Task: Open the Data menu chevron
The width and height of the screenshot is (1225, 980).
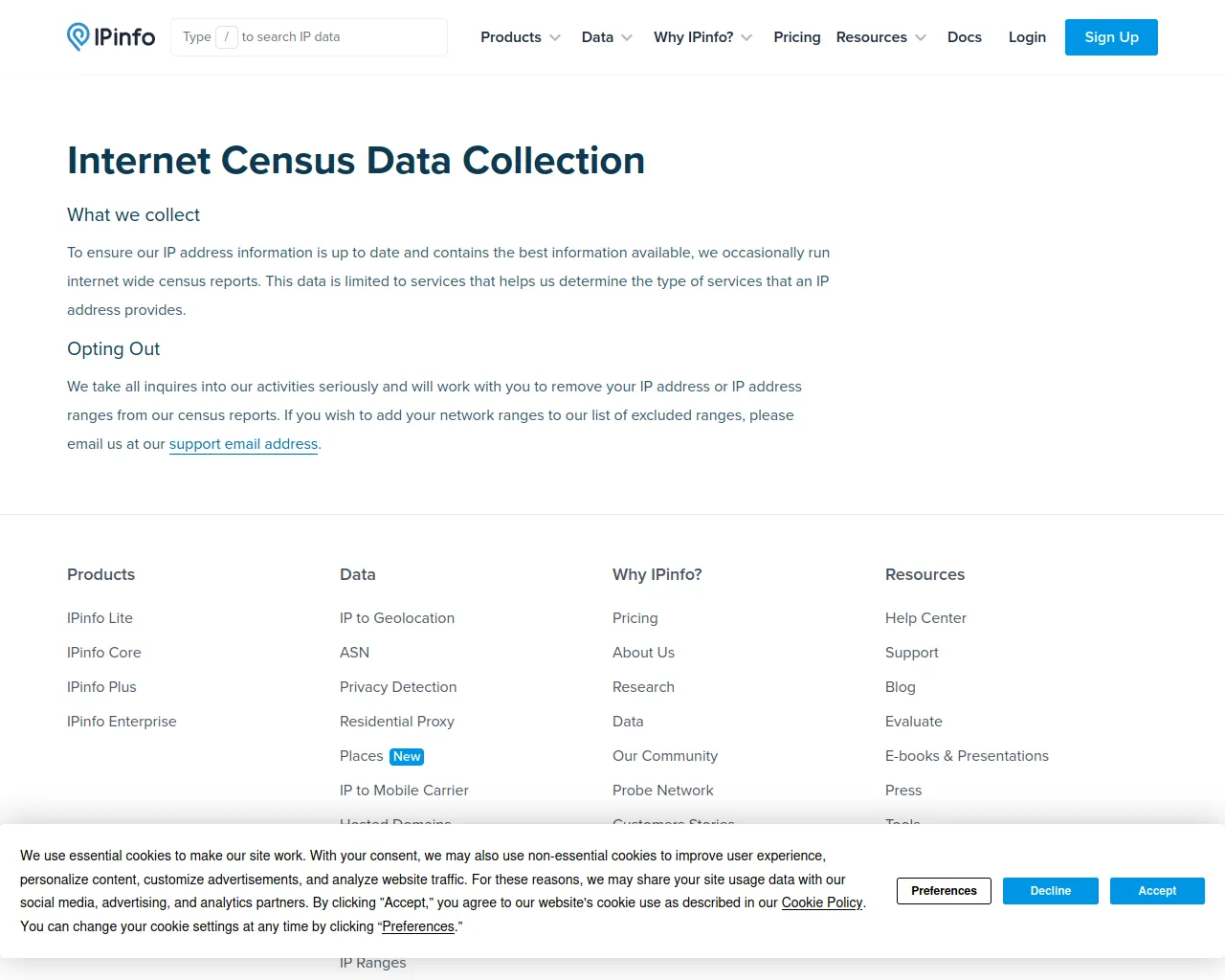Action: 627,38
